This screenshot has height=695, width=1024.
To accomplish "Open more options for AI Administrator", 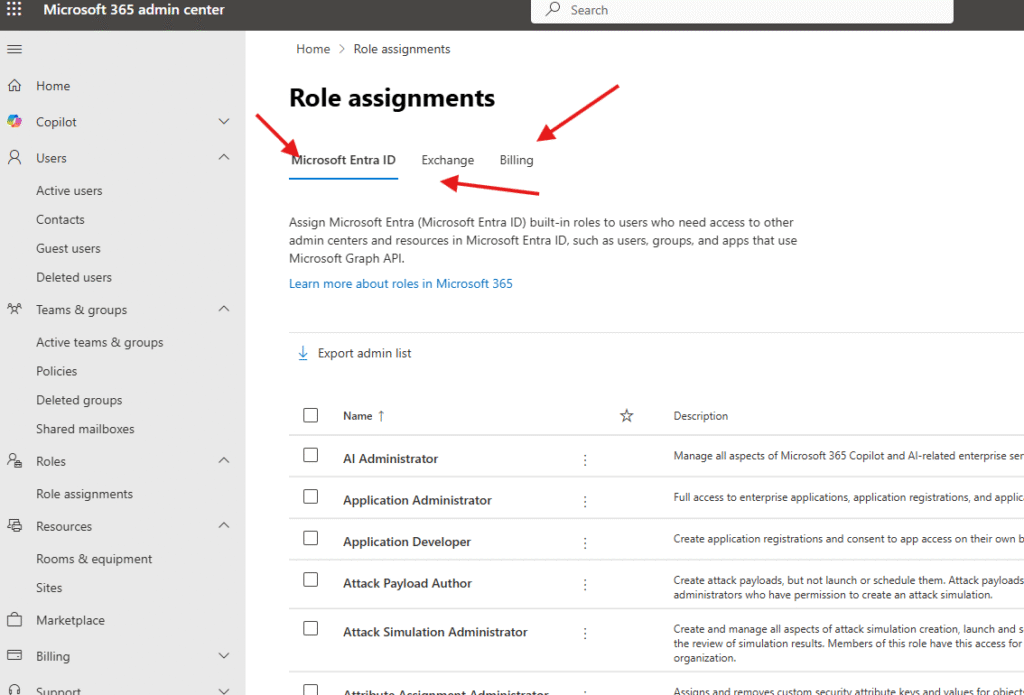I will (x=585, y=460).
